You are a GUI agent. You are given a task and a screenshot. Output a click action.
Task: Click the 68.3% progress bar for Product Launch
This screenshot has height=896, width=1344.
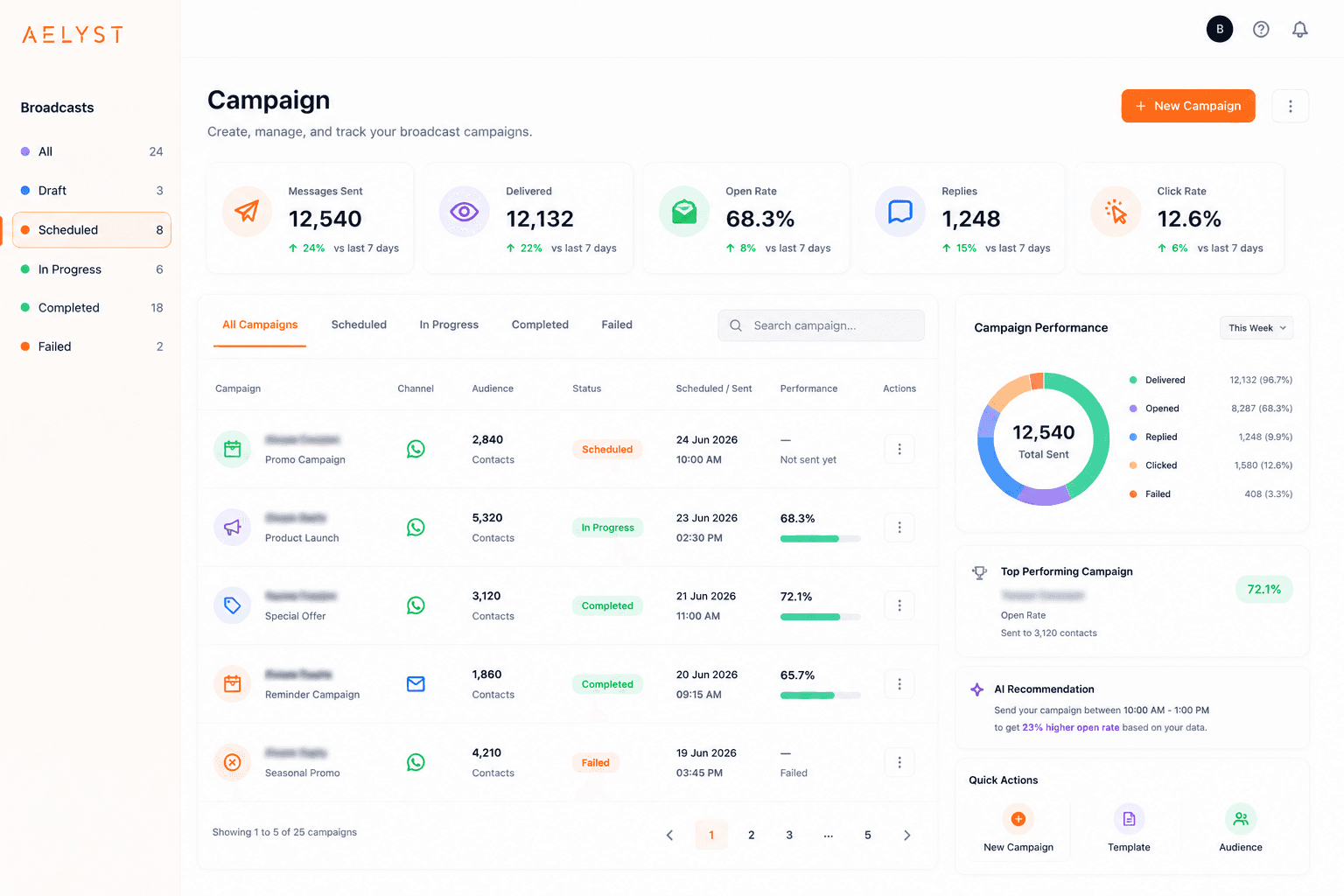[x=820, y=539]
